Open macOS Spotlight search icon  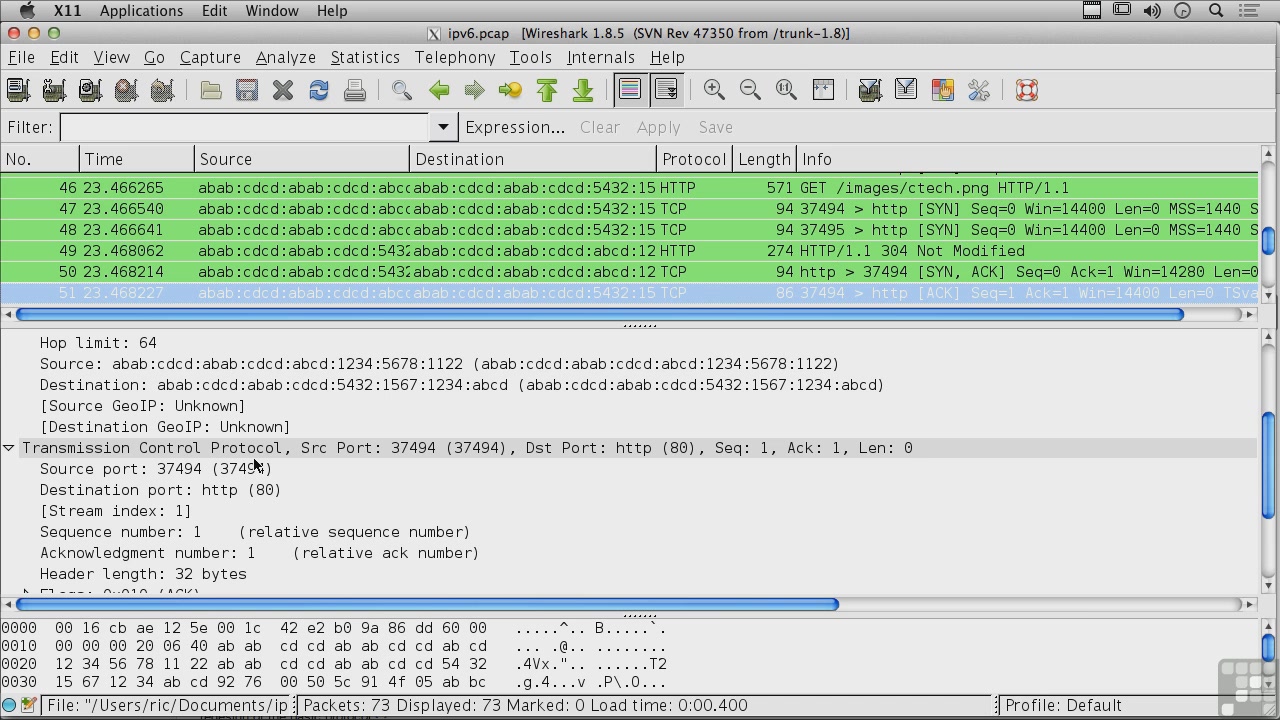point(1216,11)
